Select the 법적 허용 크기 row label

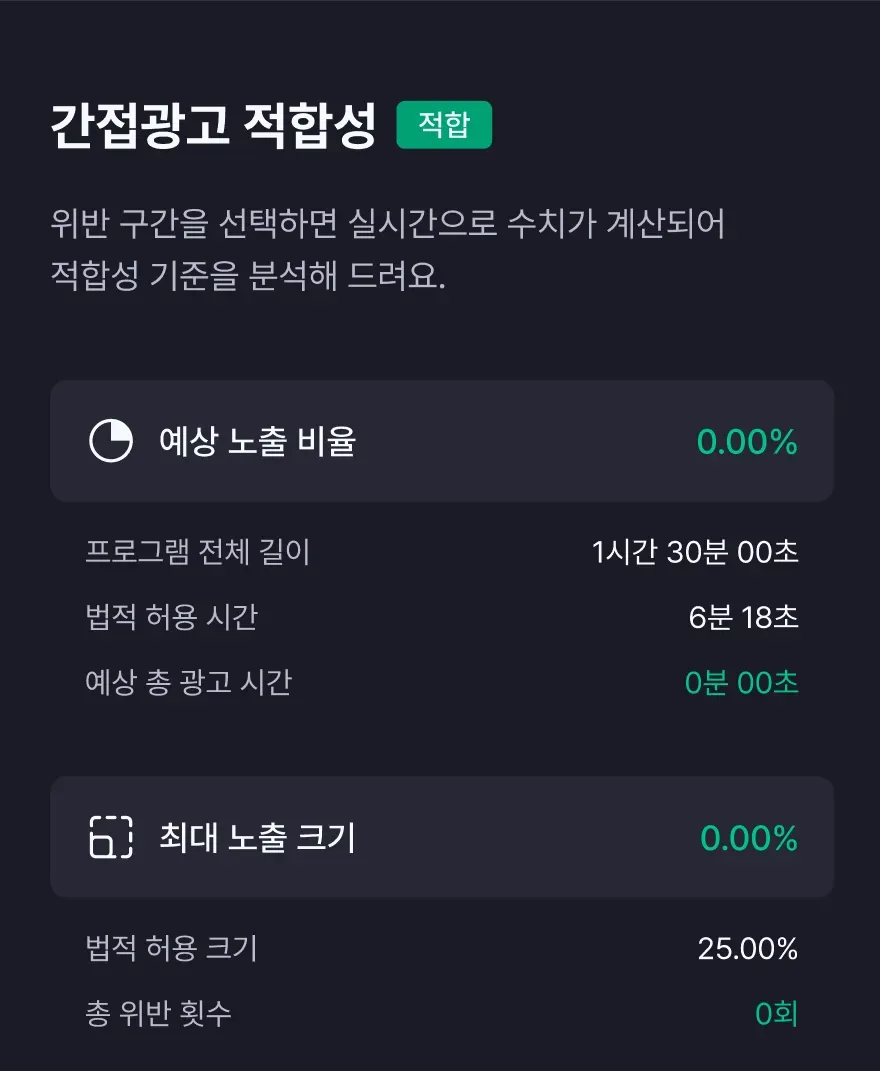tap(172, 948)
